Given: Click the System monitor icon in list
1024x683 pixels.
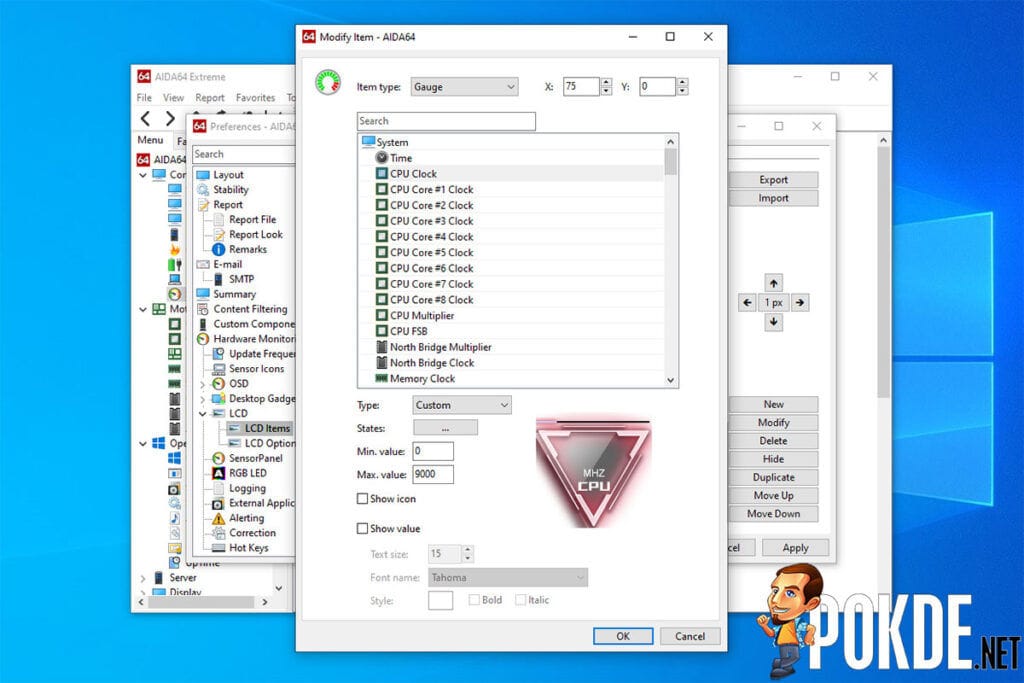Looking at the screenshot, I should click(368, 142).
